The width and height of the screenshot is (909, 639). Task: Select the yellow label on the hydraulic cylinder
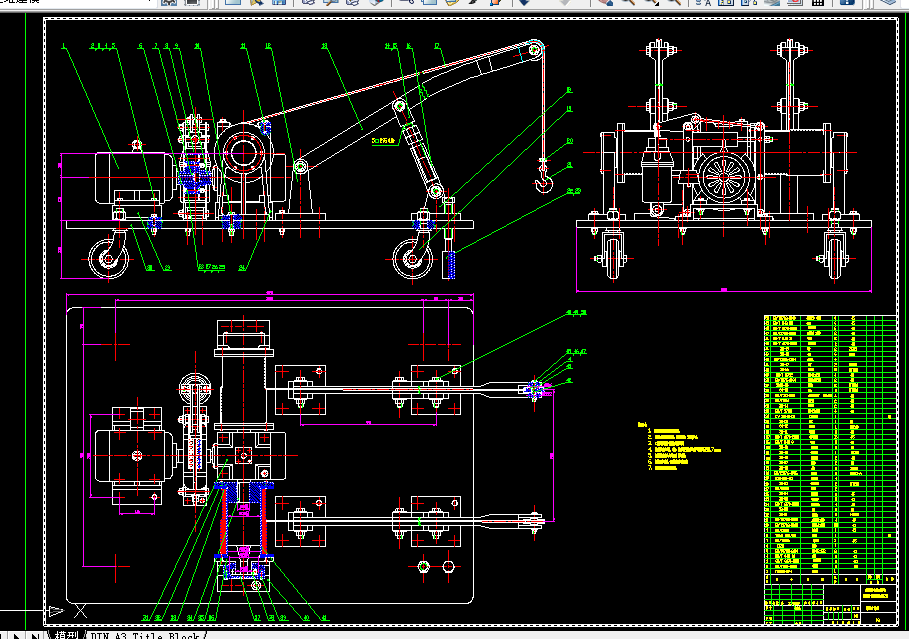383,140
